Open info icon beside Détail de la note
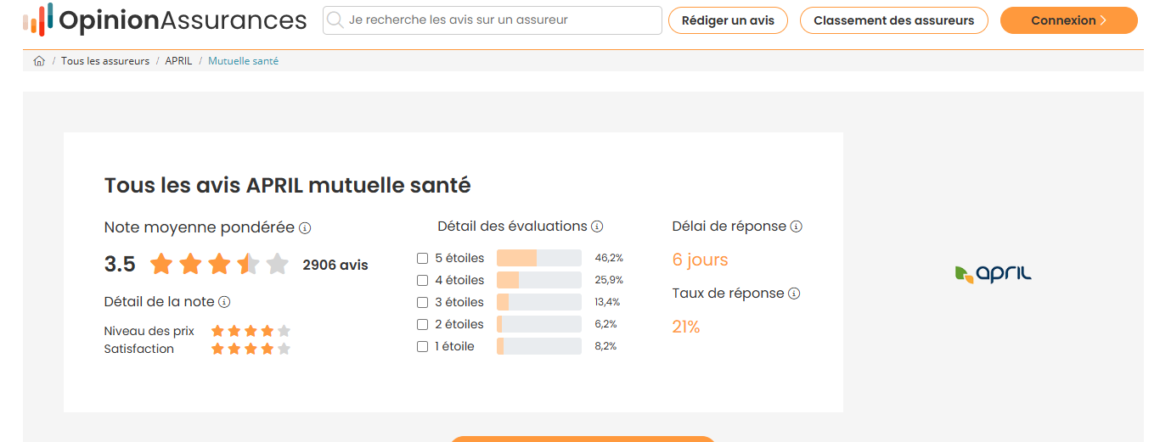 pyautogui.click(x=224, y=302)
